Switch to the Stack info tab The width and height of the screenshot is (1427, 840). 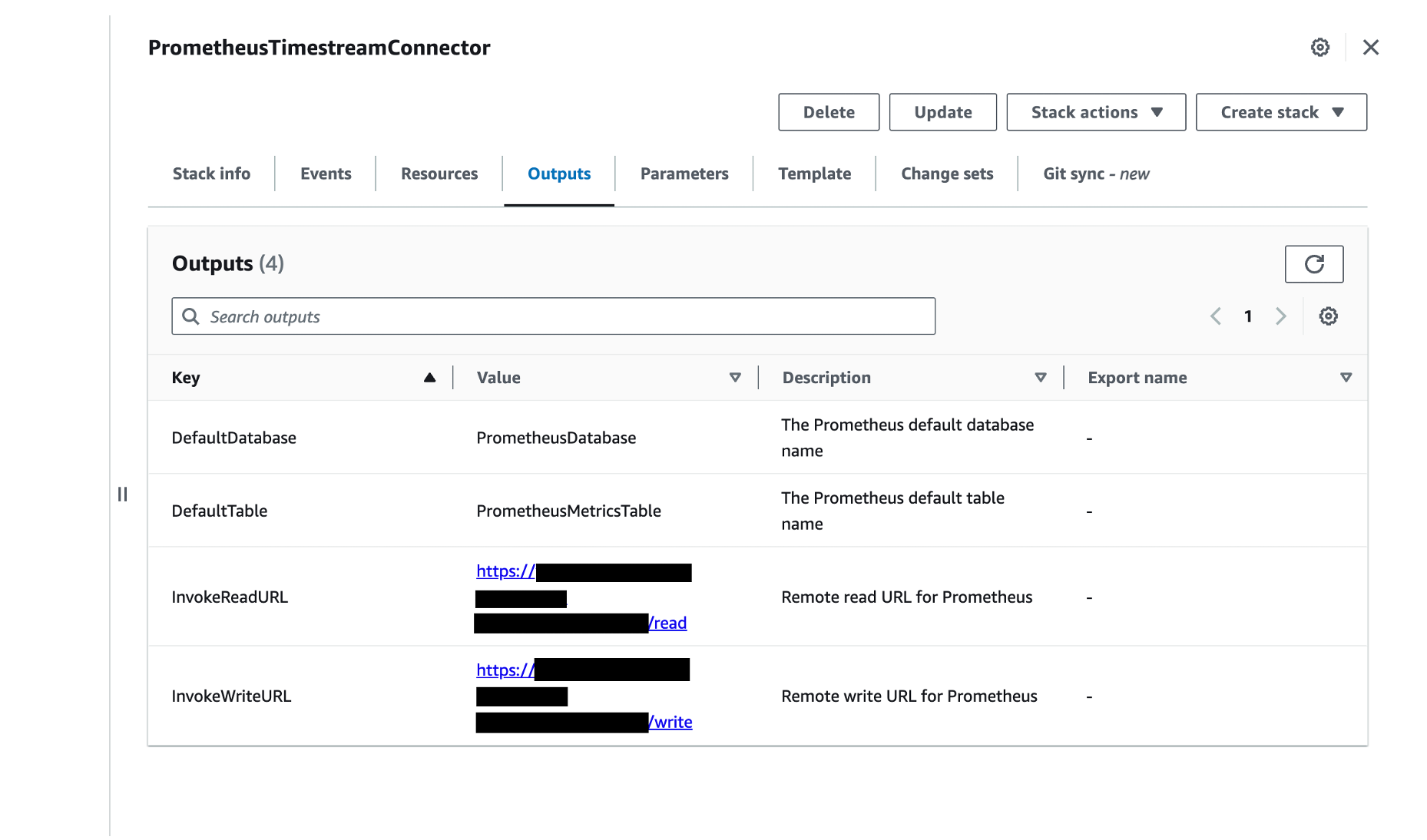coord(211,174)
